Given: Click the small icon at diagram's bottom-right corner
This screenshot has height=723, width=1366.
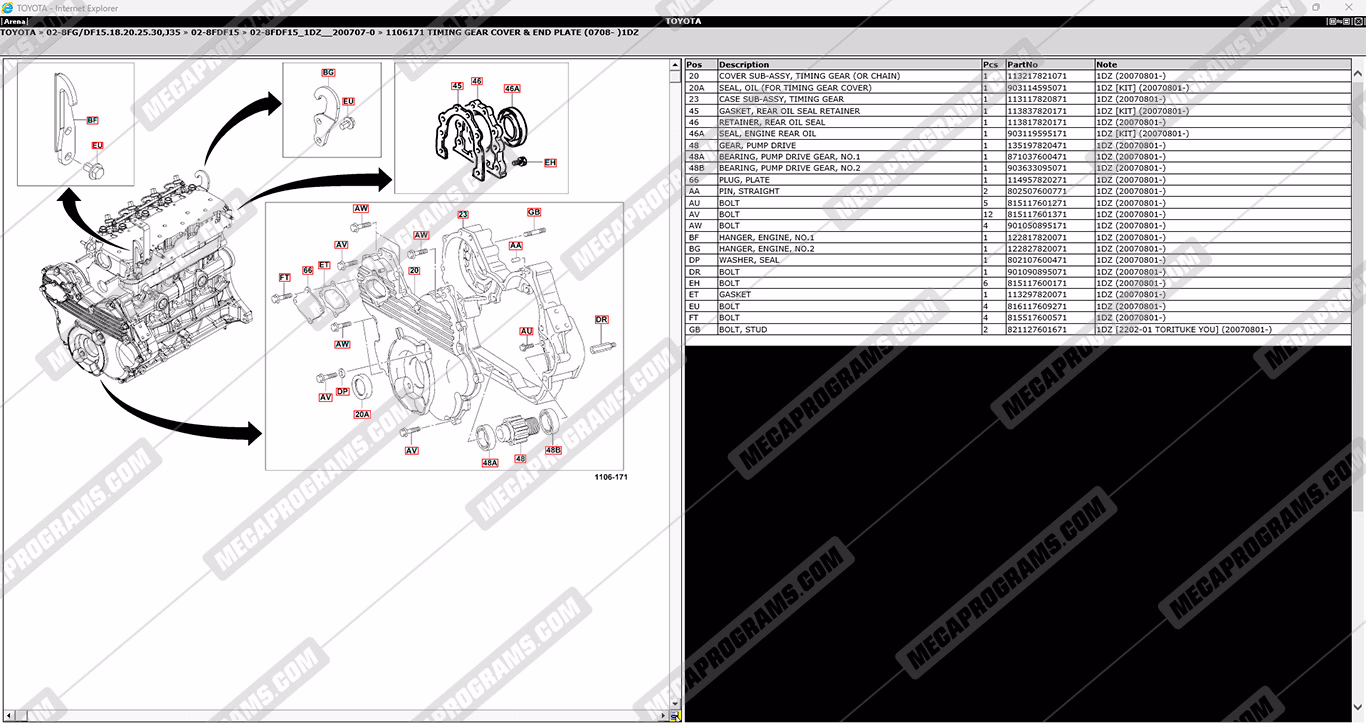Looking at the screenshot, I should coord(676,716).
